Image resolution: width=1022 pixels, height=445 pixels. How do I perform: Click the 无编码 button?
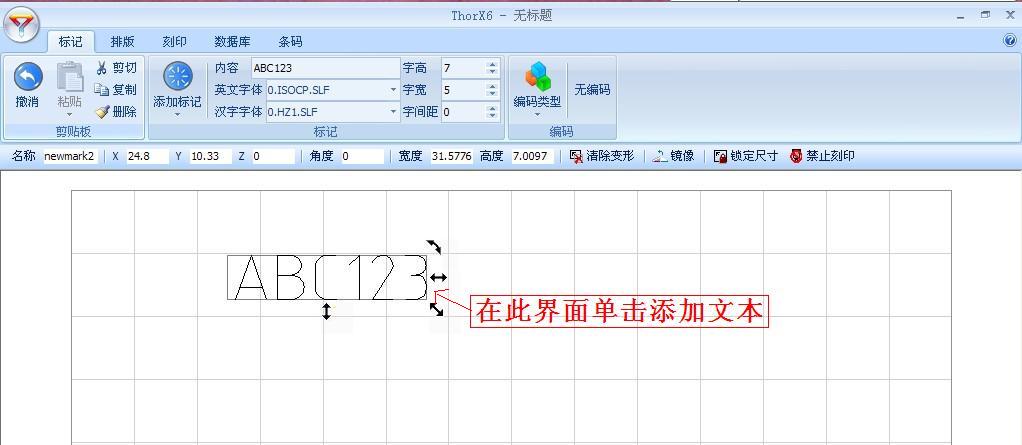coord(592,90)
